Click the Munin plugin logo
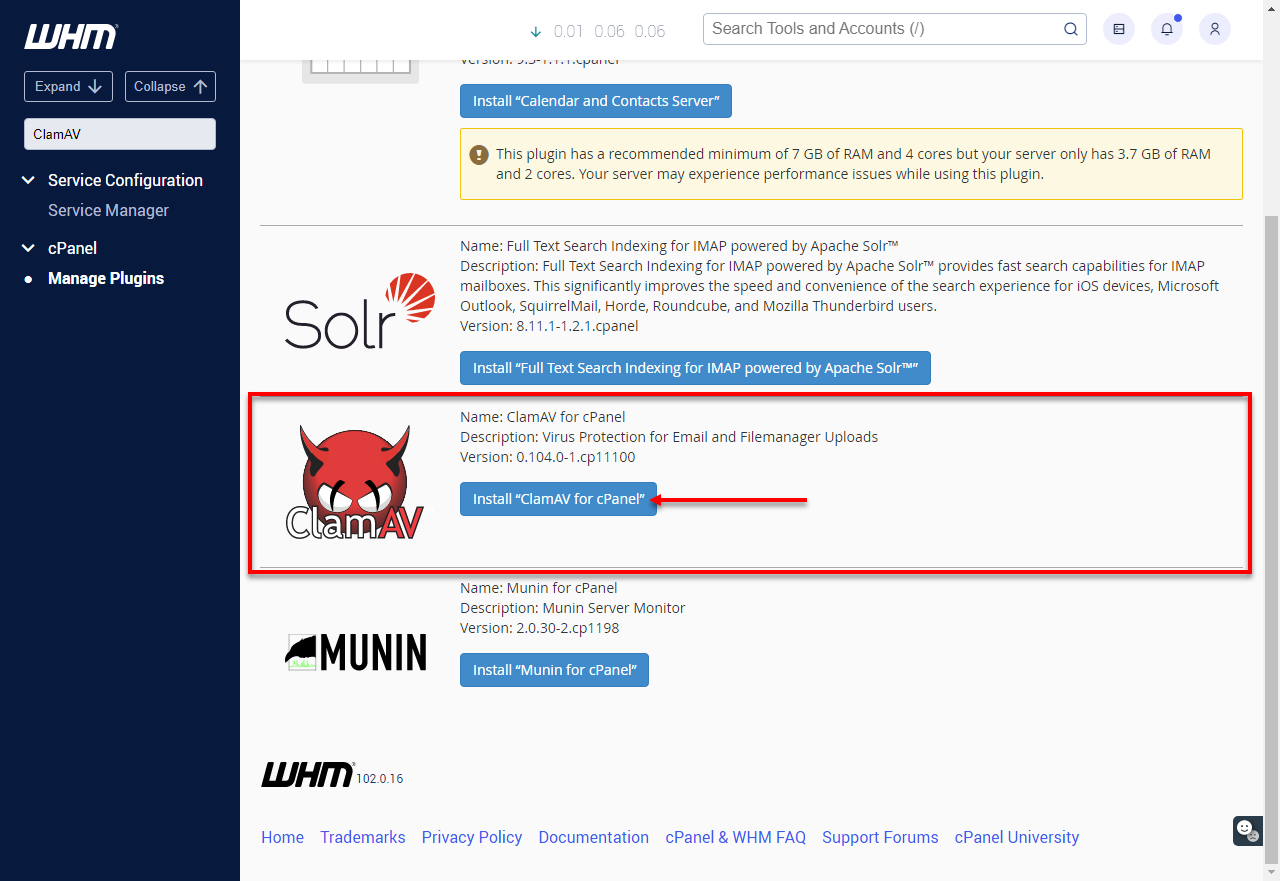This screenshot has width=1280, height=881. (x=356, y=652)
